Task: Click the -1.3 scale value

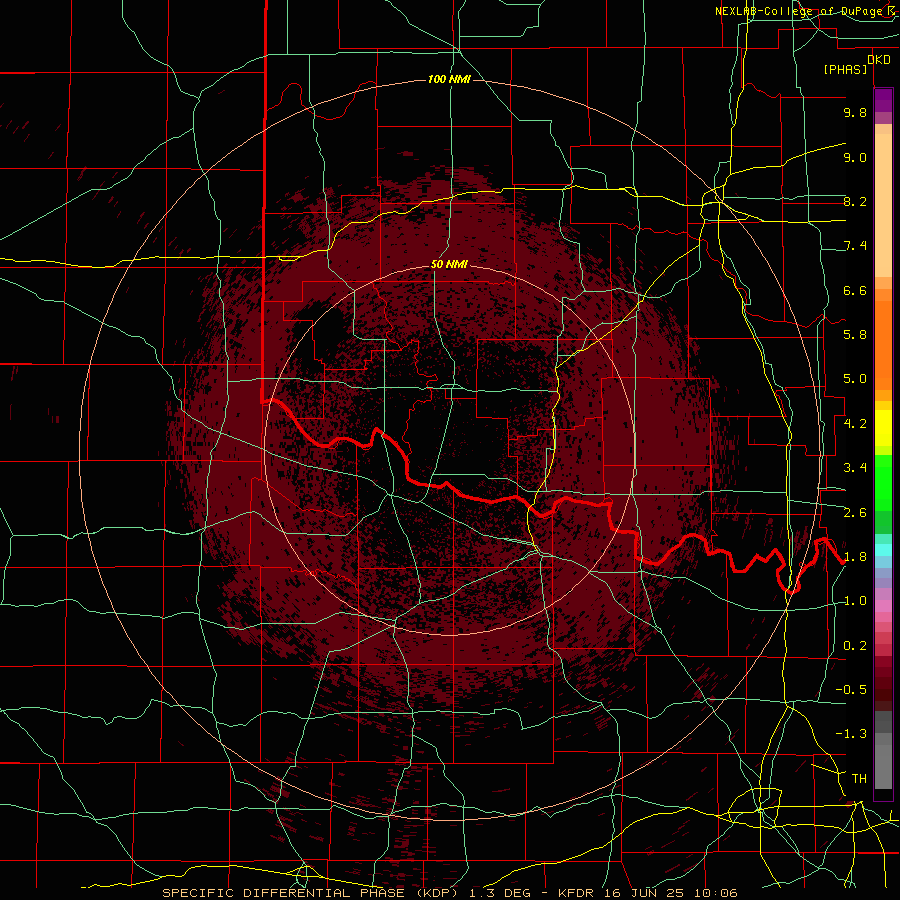Action: click(851, 734)
